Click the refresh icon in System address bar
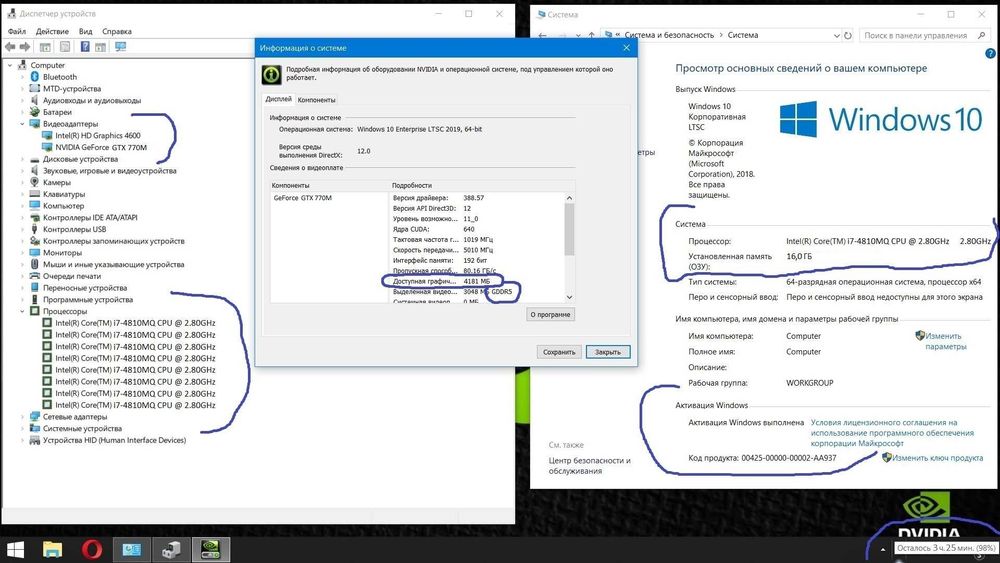 [848, 36]
